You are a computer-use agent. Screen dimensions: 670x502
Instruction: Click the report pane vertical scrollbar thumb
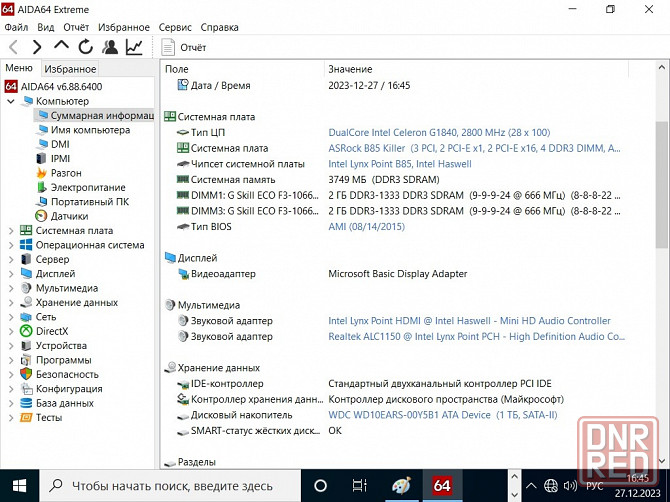[661, 184]
